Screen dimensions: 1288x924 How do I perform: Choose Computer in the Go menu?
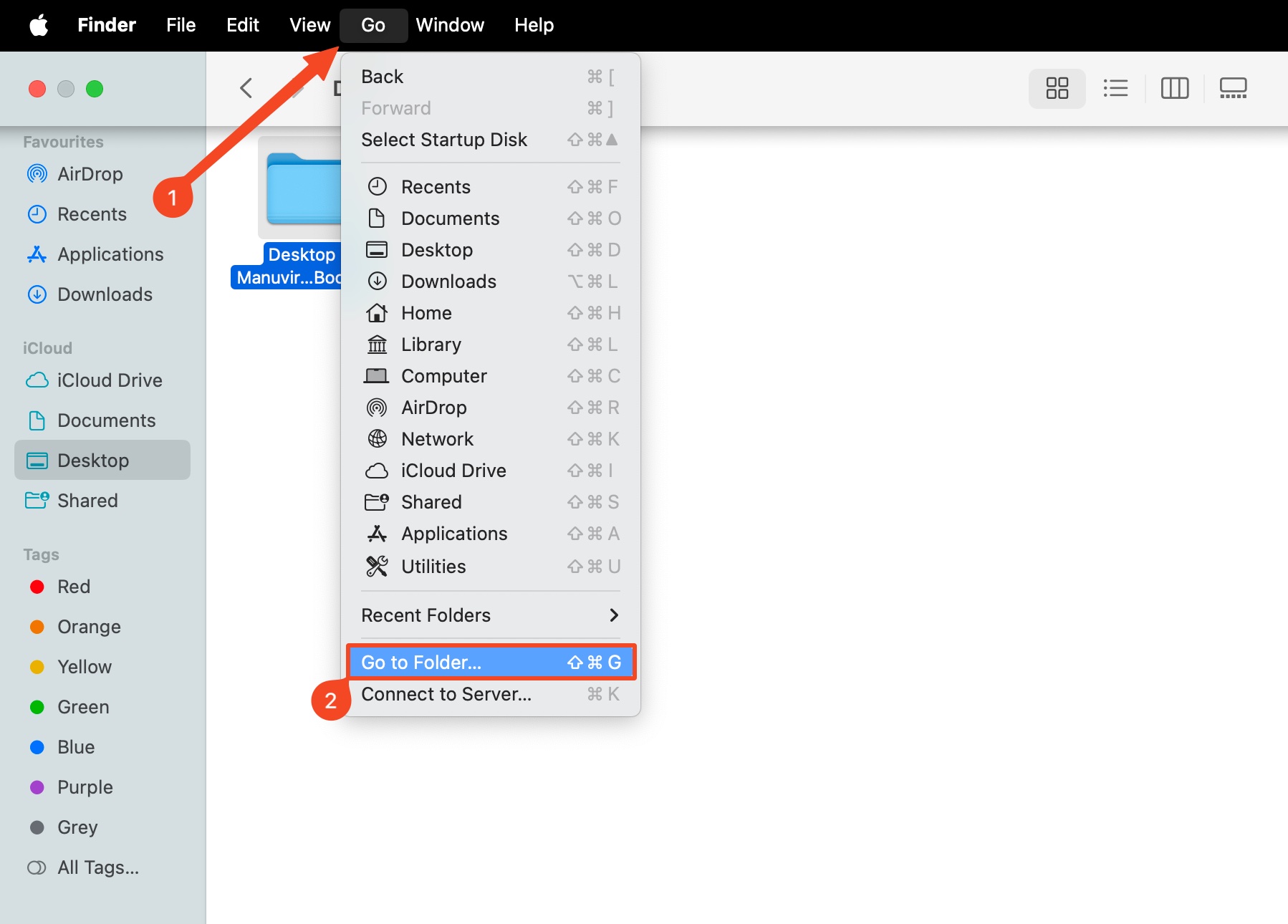click(x=491, y=376)
